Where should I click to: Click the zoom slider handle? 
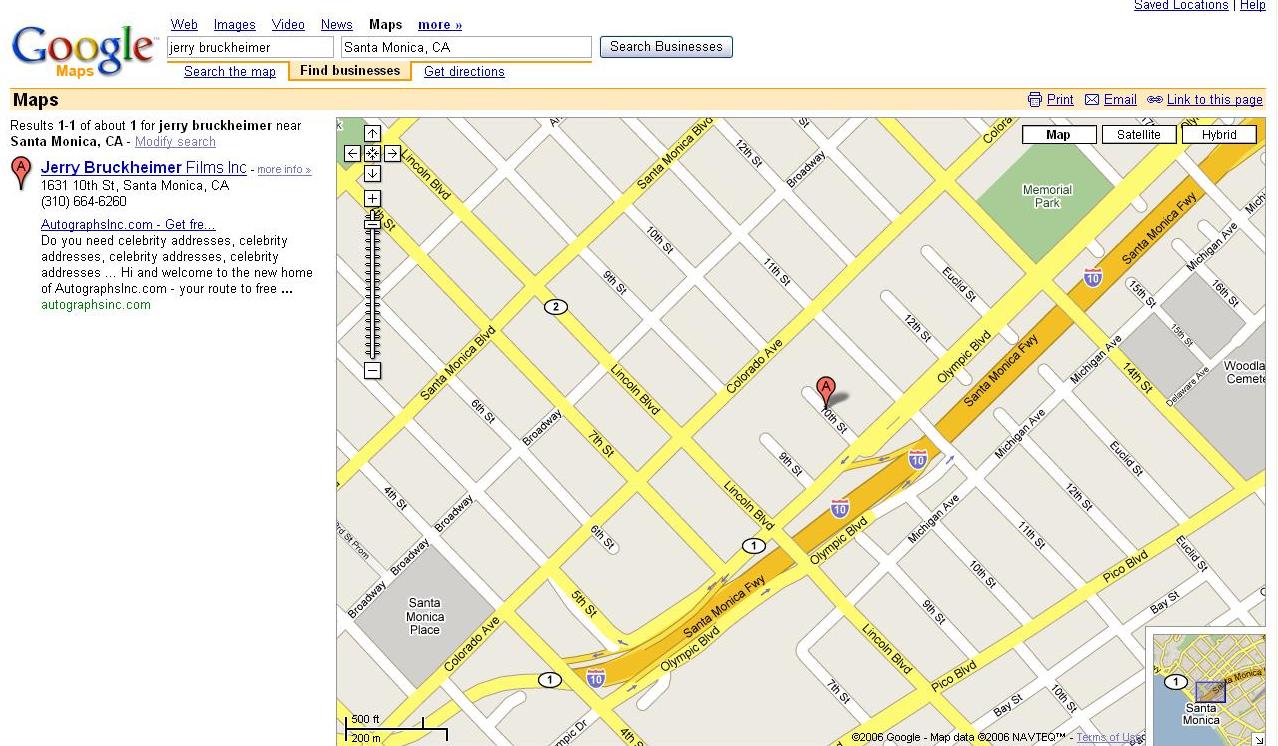[x=372, y=224]
